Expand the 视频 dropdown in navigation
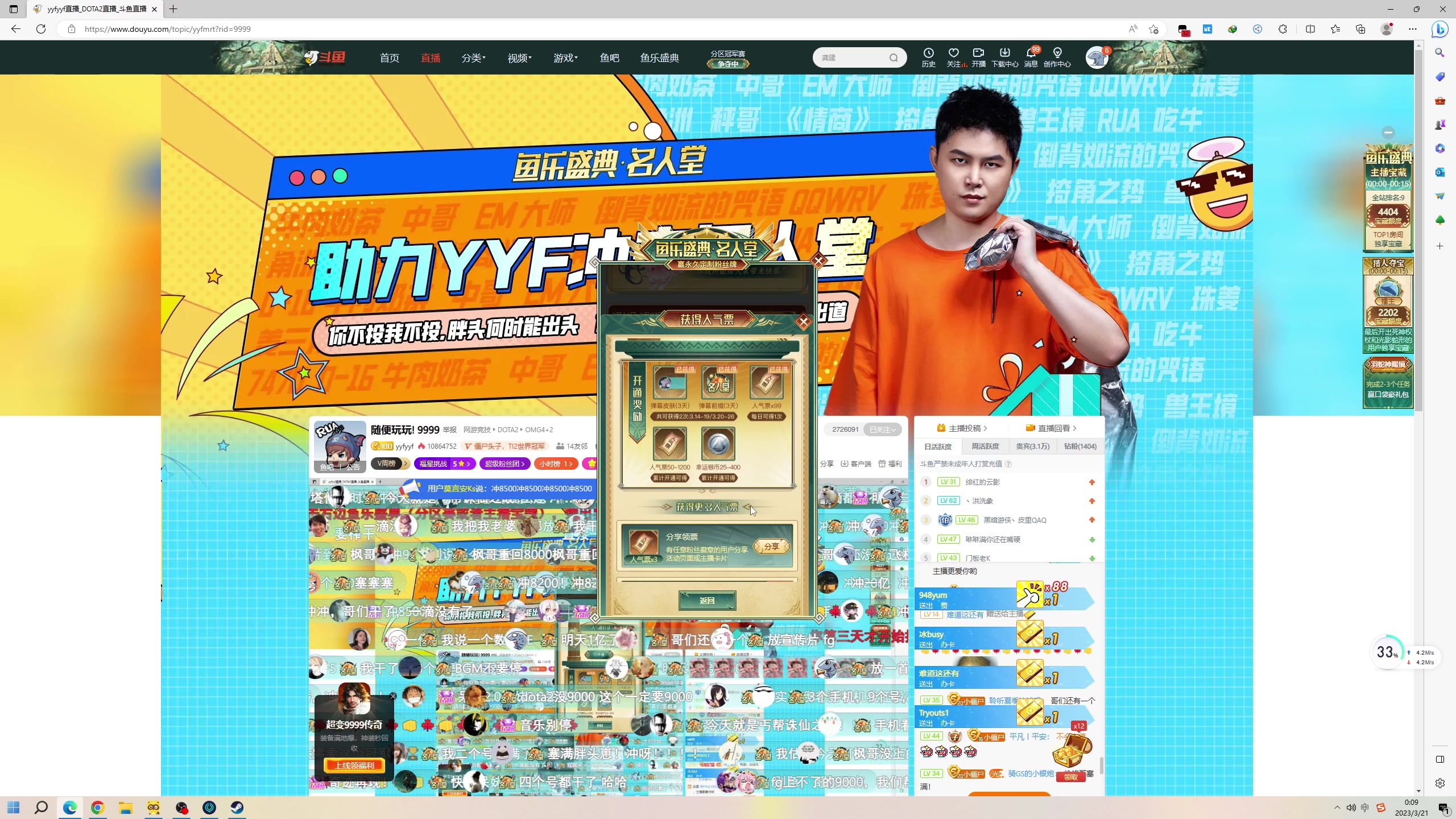This screenshot has height=819, width=1456. 519,57
